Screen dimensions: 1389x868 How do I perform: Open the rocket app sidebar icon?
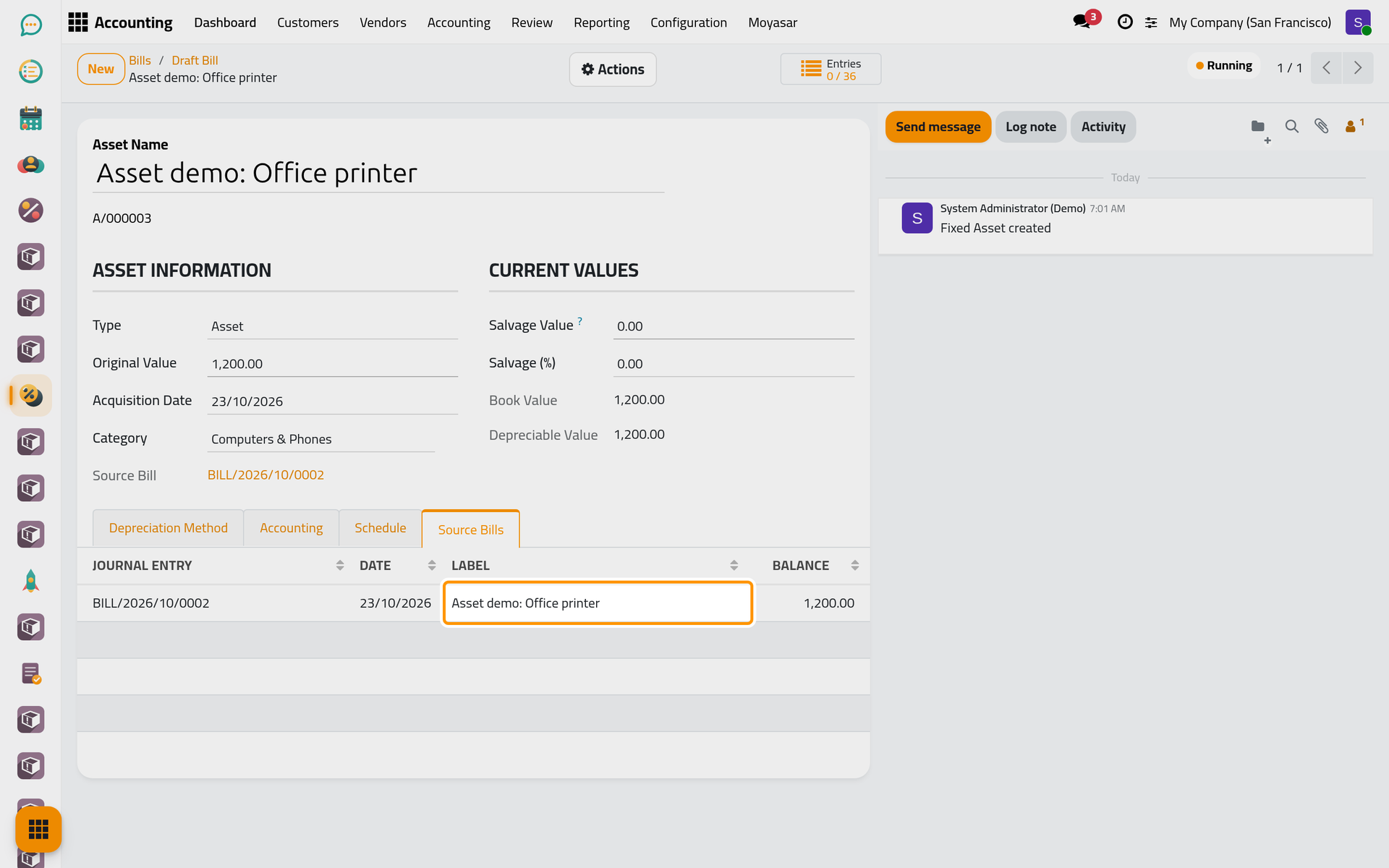point(30,581)
